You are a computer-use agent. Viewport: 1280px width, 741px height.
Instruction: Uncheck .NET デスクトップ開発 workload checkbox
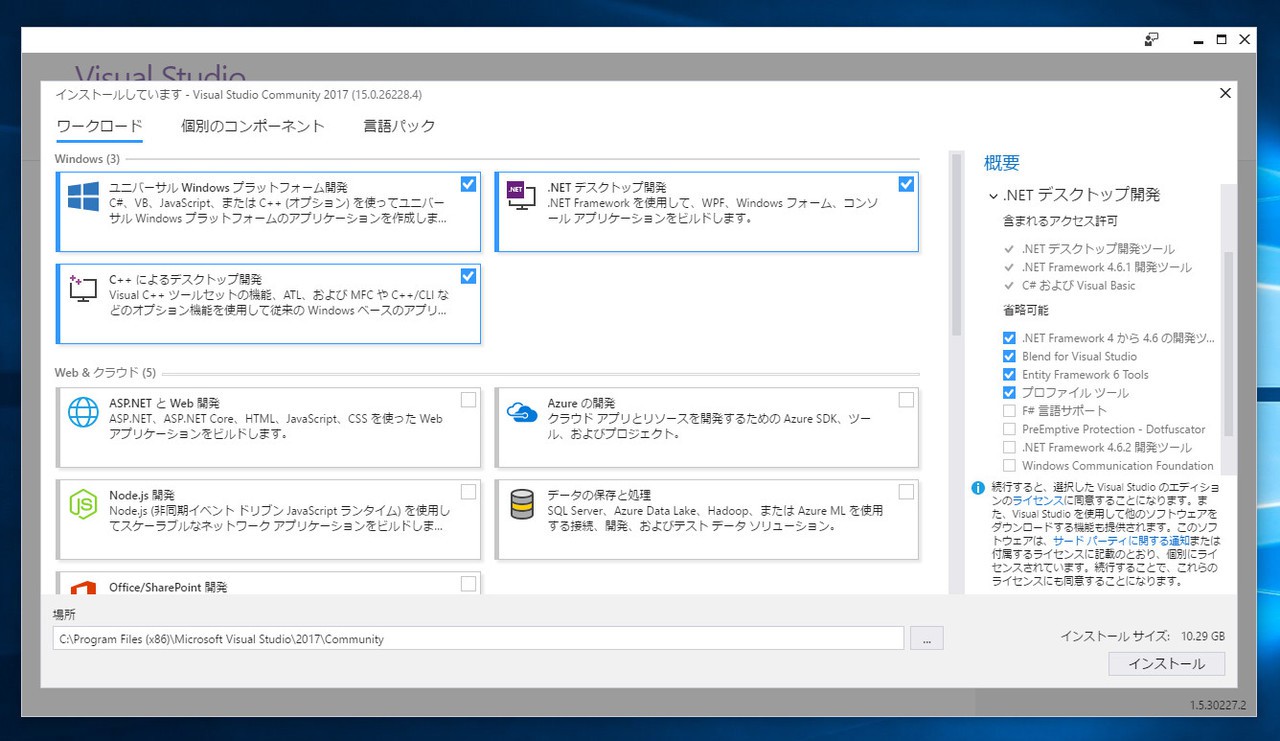[906, 184]
